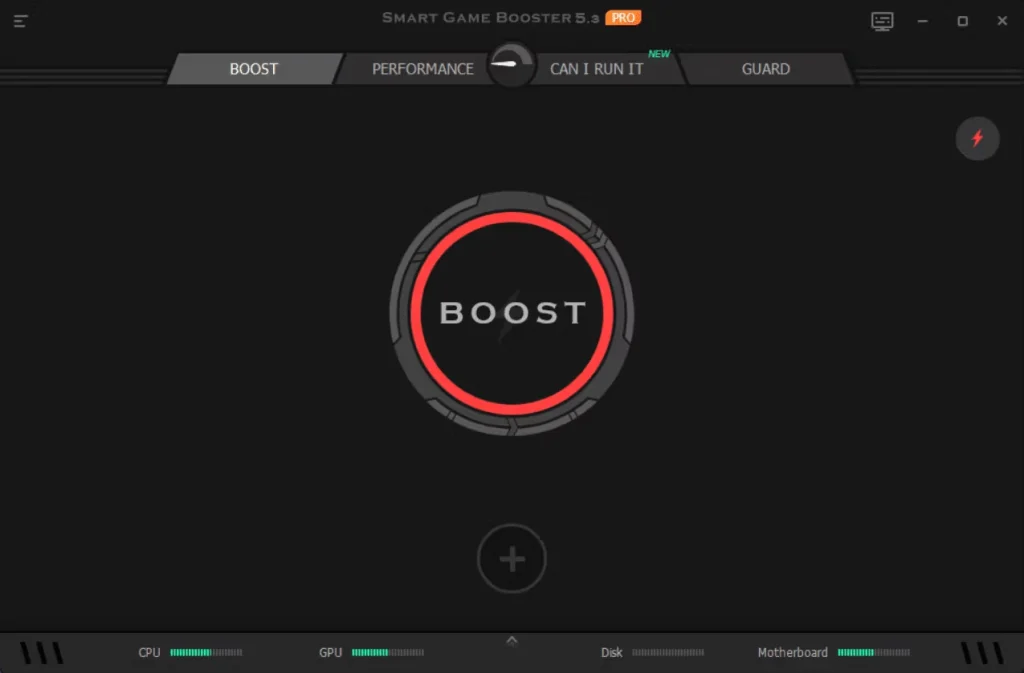Click the red lightning bolt icon
This screenshot has width=1024, height=673.
point(977,138)
